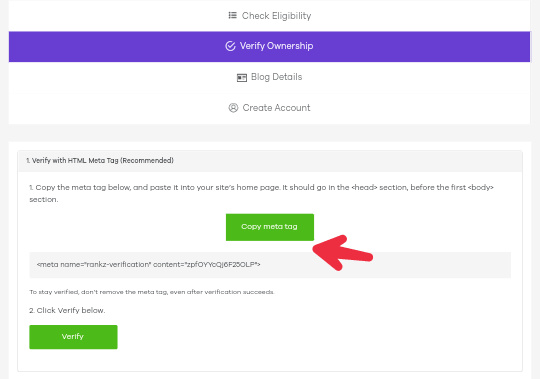Click the red arrow annotation
The width and height of the screenshot is (540, 379).
(x=343, y=253)
